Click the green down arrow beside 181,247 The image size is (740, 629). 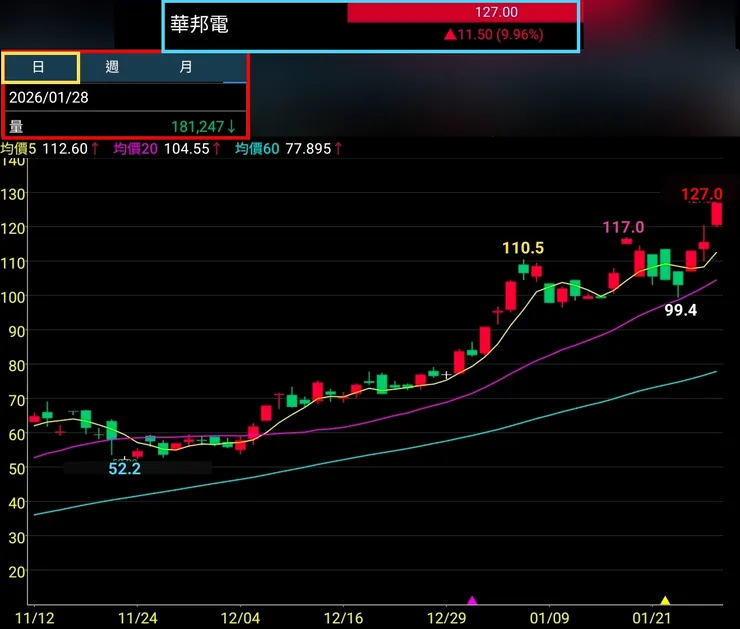tap(231, 126)
